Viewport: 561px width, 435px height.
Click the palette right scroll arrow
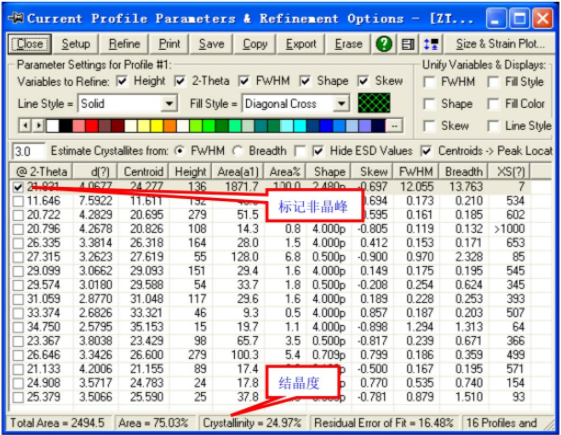pyautogui.click(x=38, y=126)
